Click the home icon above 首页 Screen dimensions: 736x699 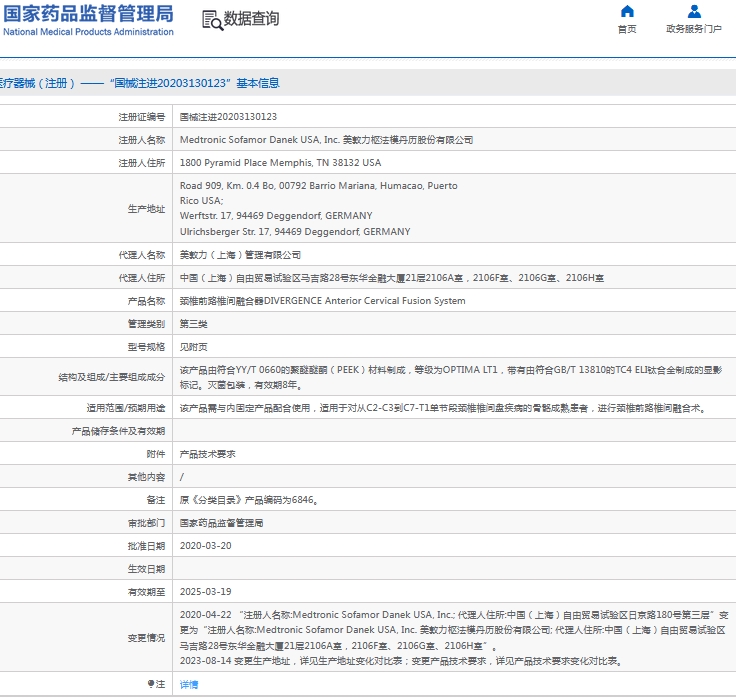pos(627,12)
